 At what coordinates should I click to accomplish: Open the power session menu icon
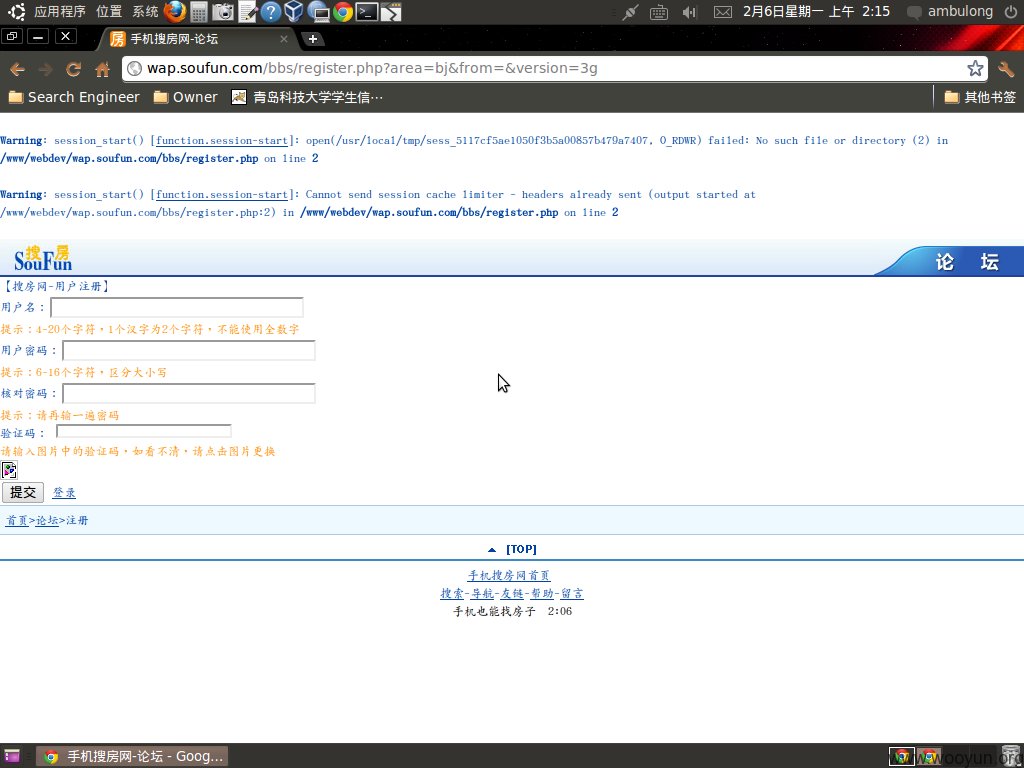1010,12
